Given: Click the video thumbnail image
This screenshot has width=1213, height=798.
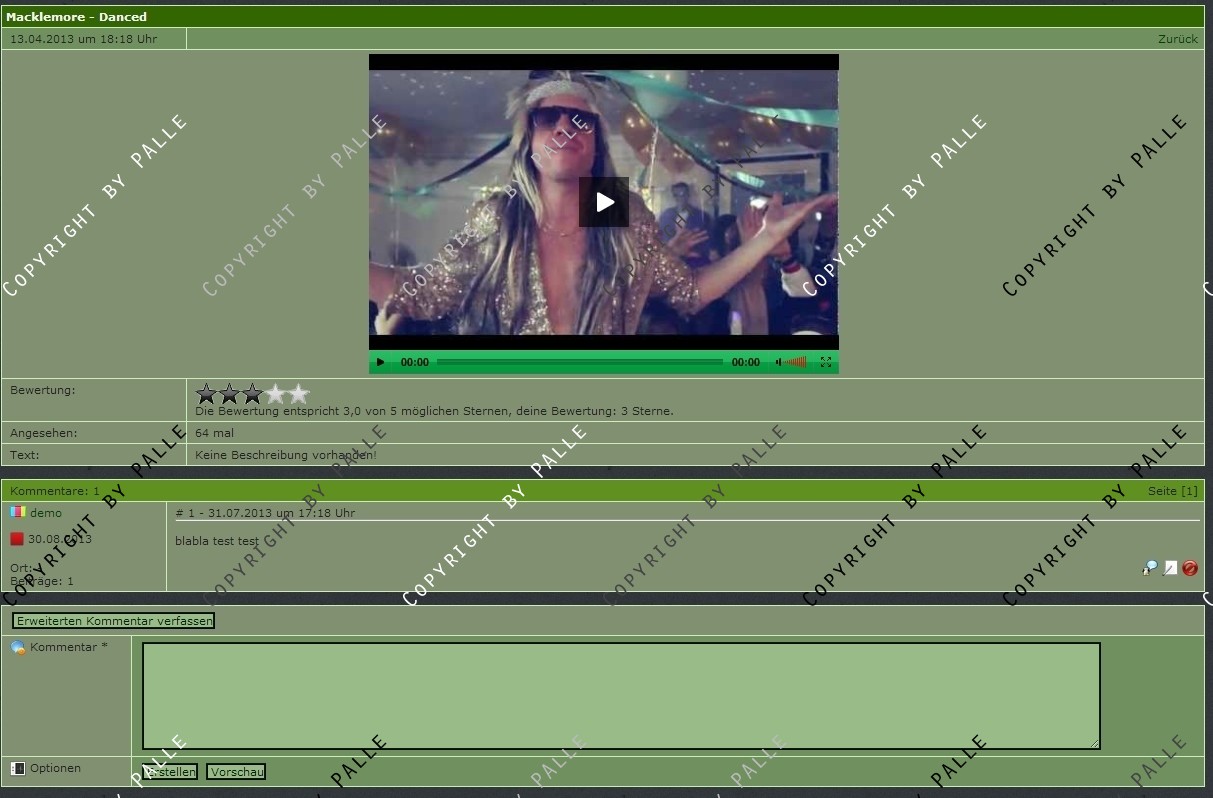Looking at the screenshot, I should pos(604,202).
